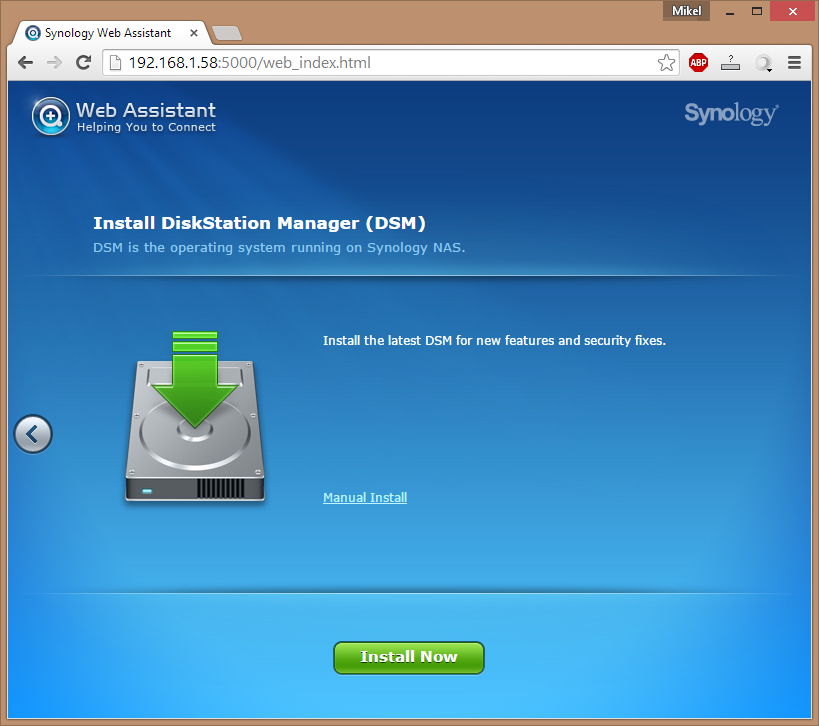The width and height of the screenshot is (819, 726).
Task: Click the address bar showing 192.168.1.58:5000
Action: coord(391,63)
